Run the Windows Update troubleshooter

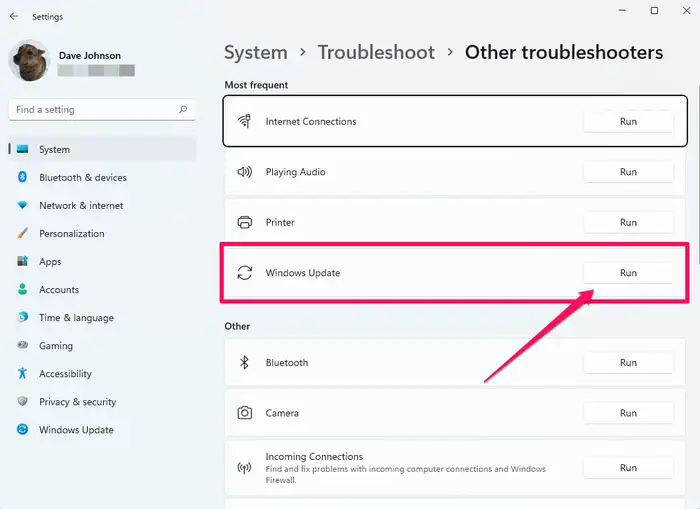click(627, 272)
